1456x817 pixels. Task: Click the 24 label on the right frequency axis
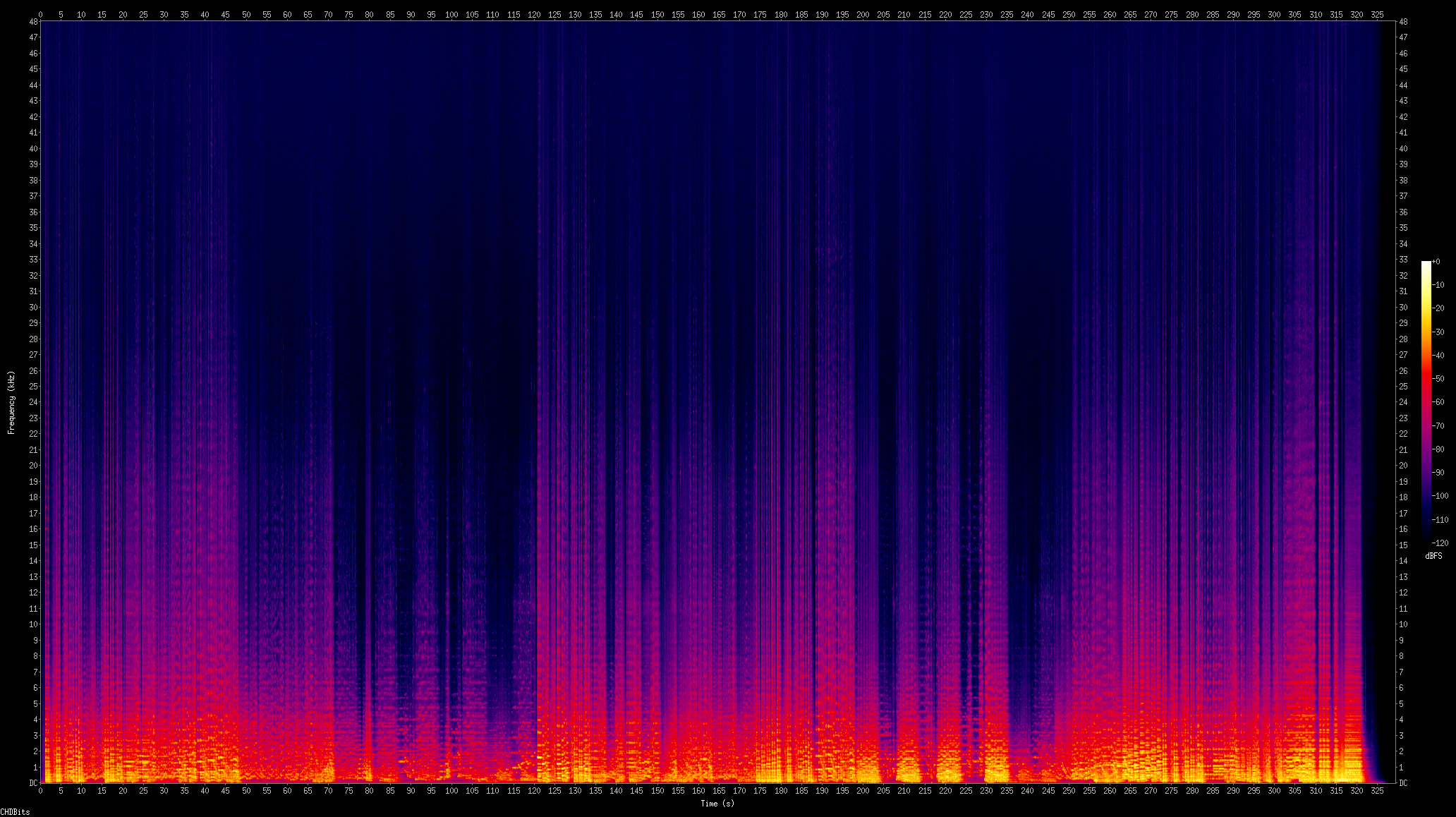(x=1403, y=402)
